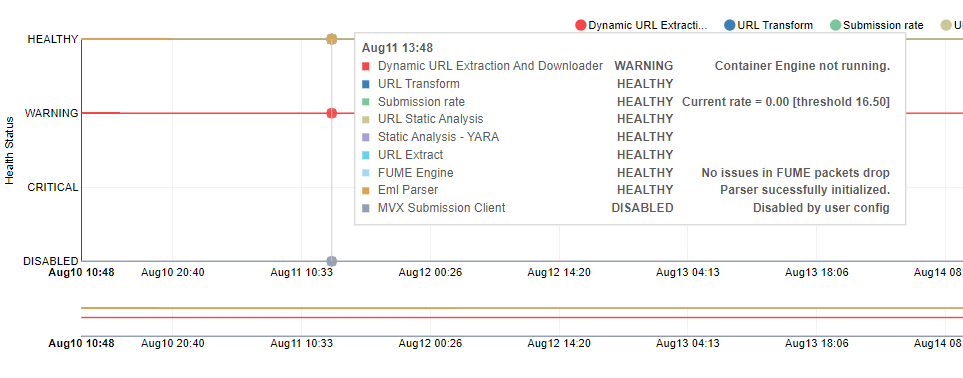This screenshot has width=963, height=378.
Task: Click URL Extract tooltip row
Action: pos(625,155)
